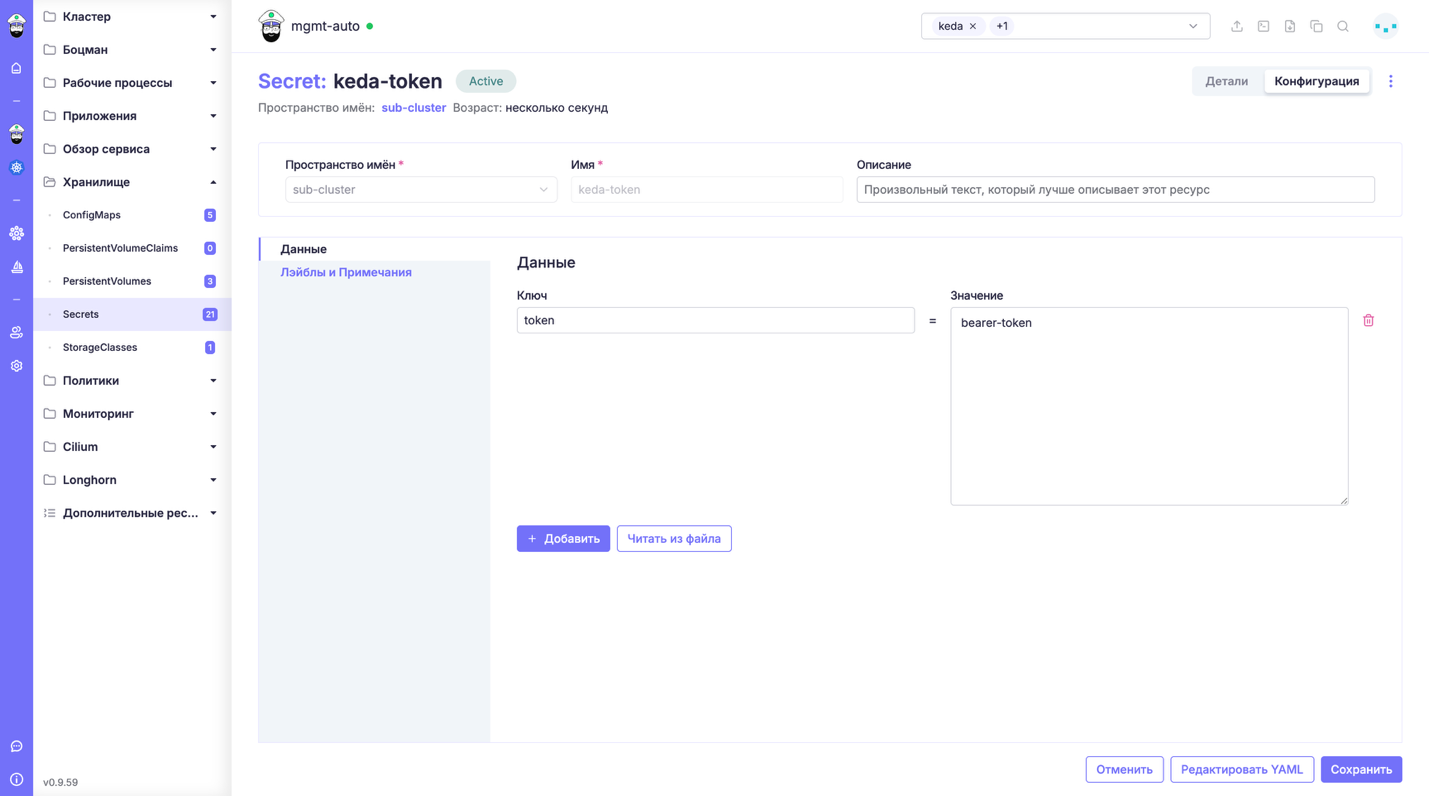This screenshot has height=796, width=1429.
Task: Expand the Политики menu group
Action: click(x=132, y=380)
